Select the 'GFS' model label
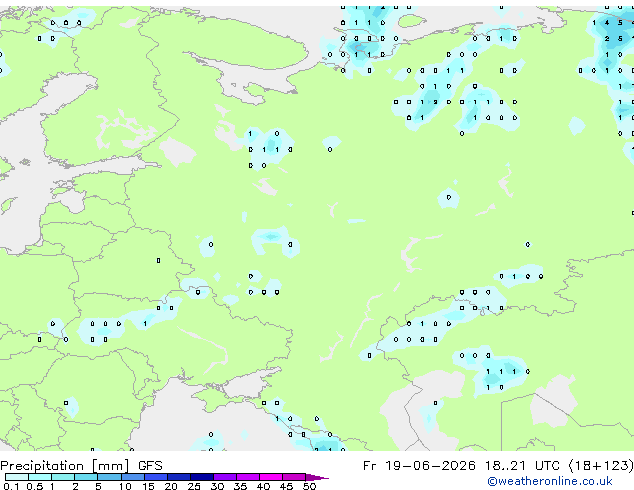 point(150,466)
